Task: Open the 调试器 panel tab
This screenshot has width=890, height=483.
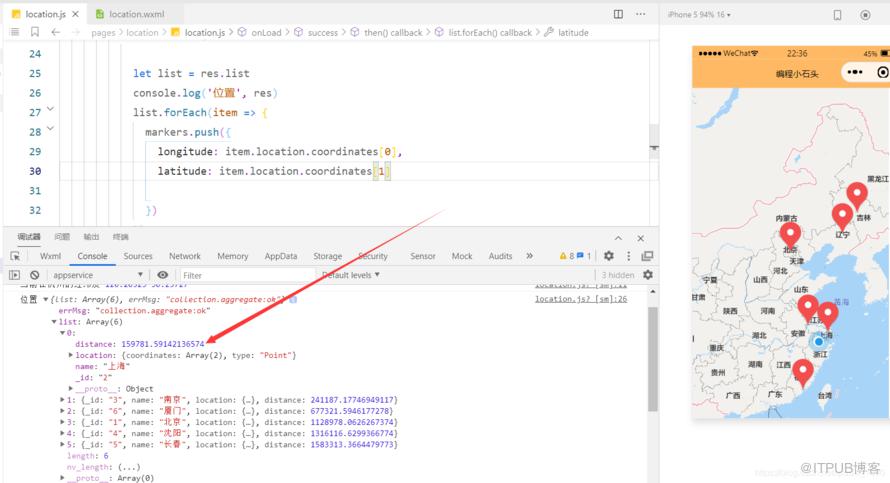Action: pyautogui.click(x=29, y=237)
